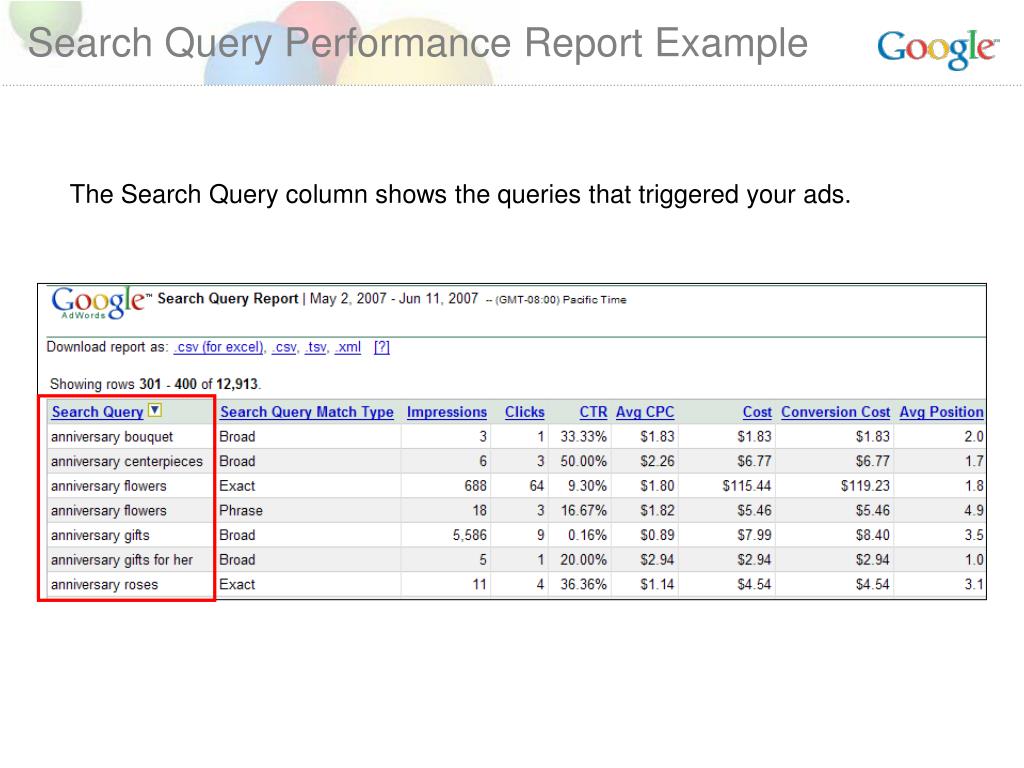Sort by Avg Position column header
The width and height of the screenshot is (1024, 768).
(941, 412)
